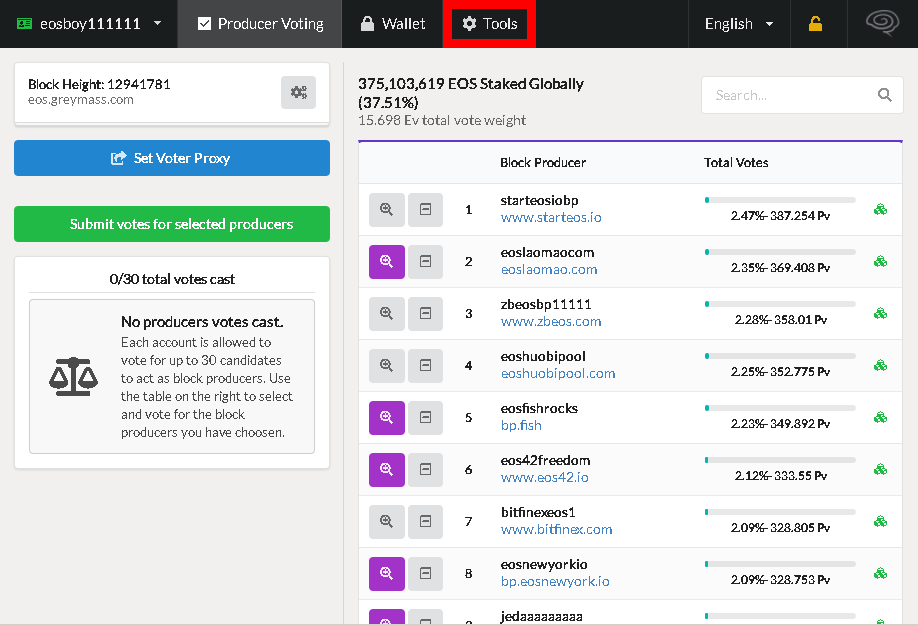Open bp.eosnewyork.io link
Viewport: 918px width, 626px height.
555,581
